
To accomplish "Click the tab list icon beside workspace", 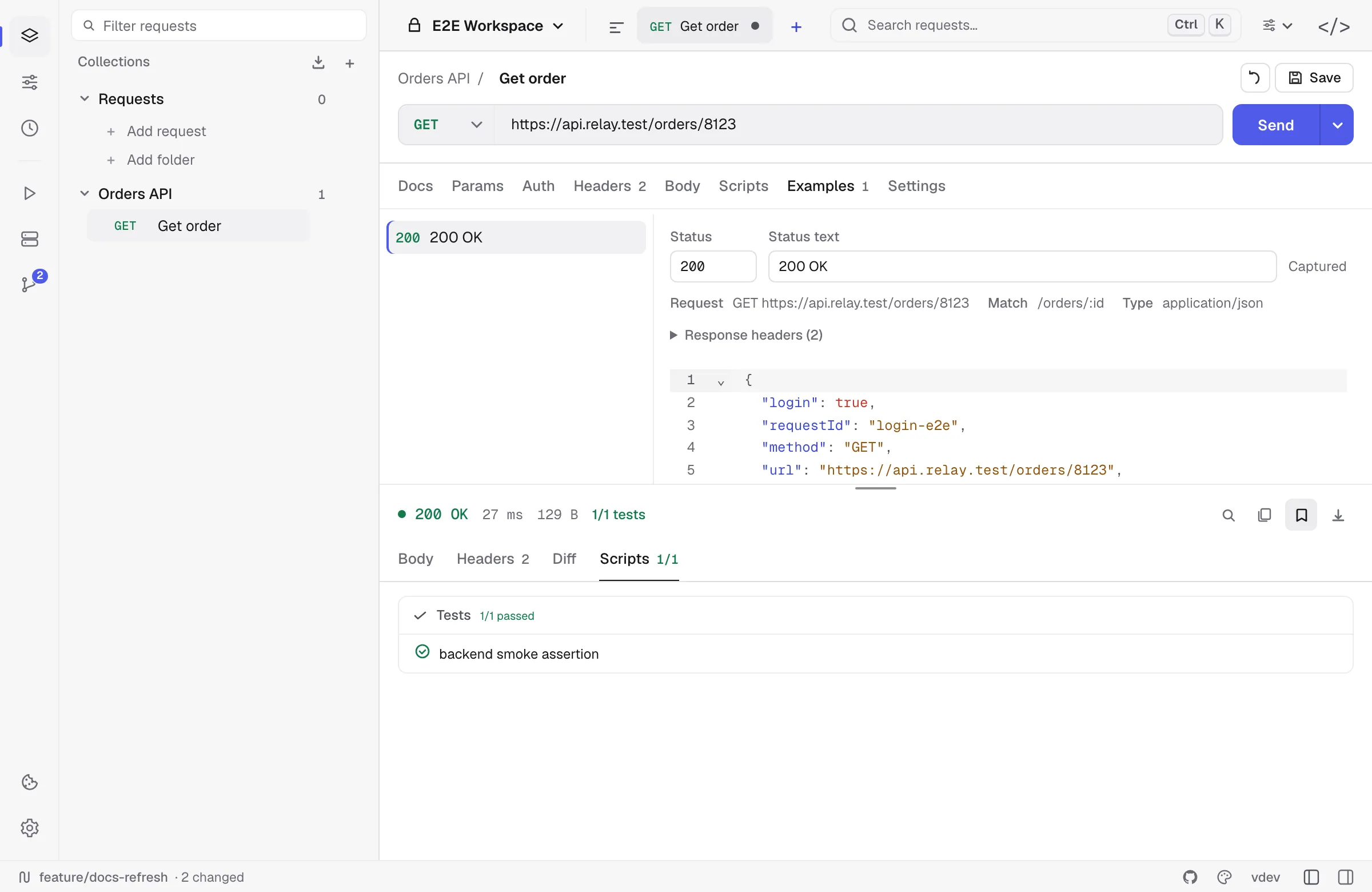I will click(616, 26).
